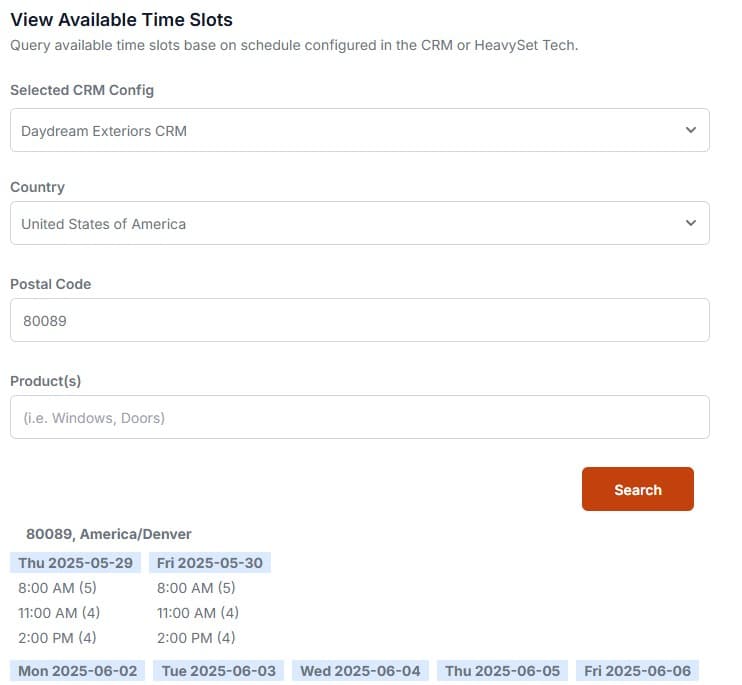The height and width of the screenshot is (685, 742).
Task: Select the Fri 2025-05-30 date header
Action: click(x=210, y=563)
